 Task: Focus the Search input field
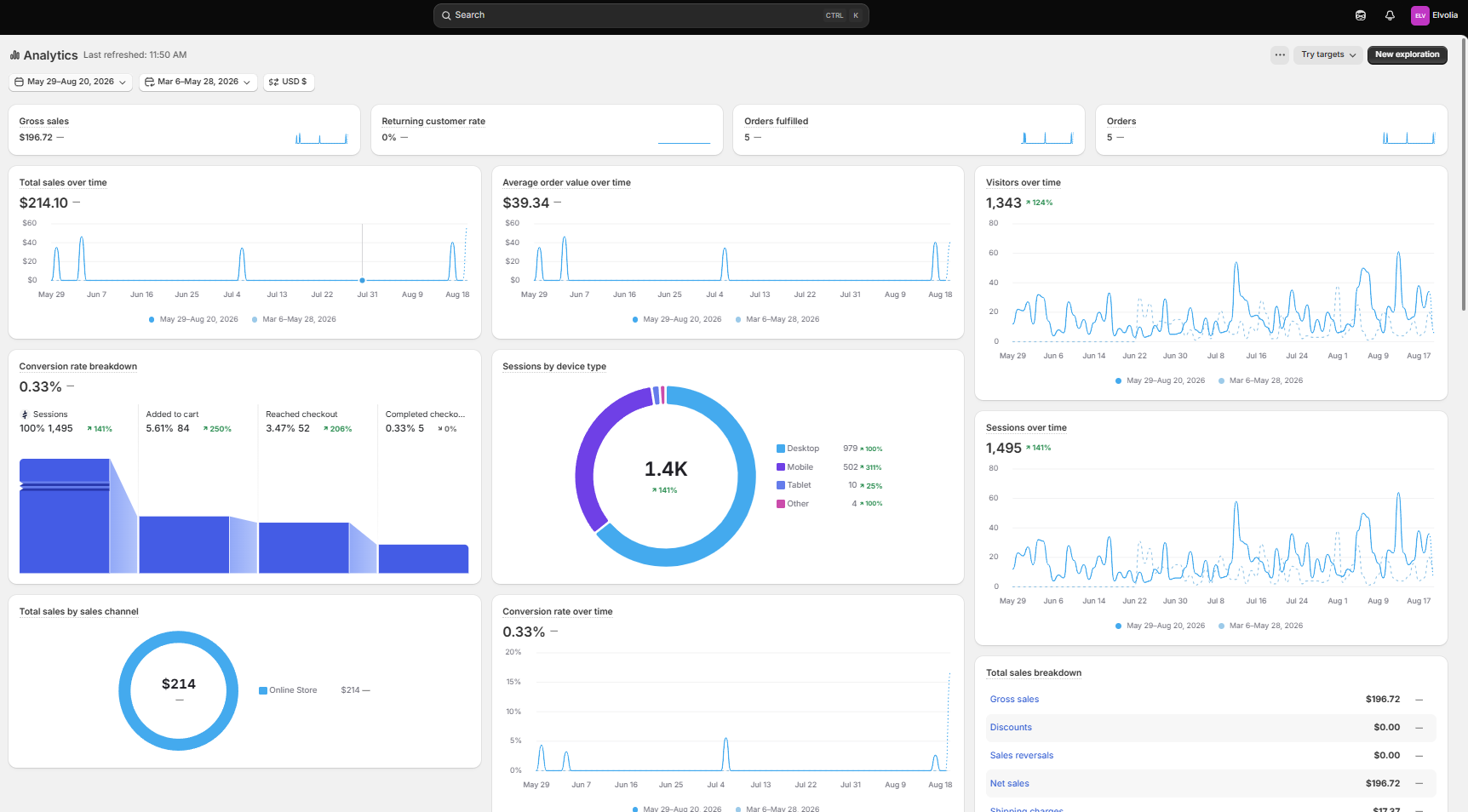[651, 15]
